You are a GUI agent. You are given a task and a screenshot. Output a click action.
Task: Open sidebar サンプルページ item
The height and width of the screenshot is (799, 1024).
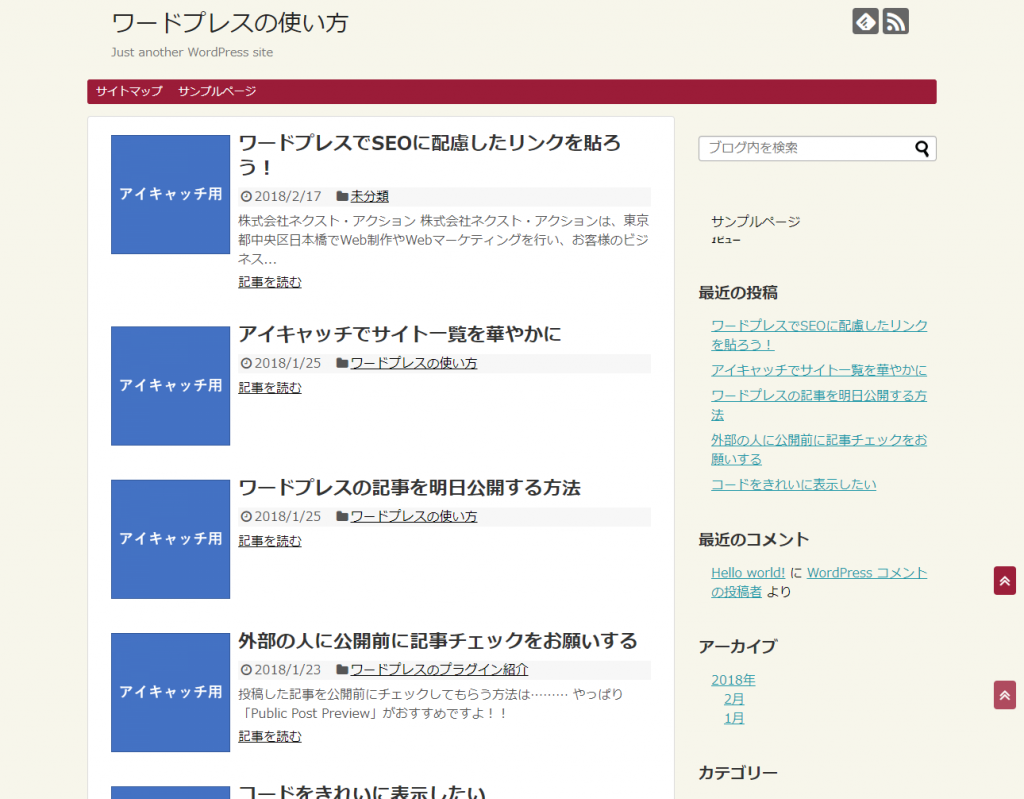click(756, 221)
